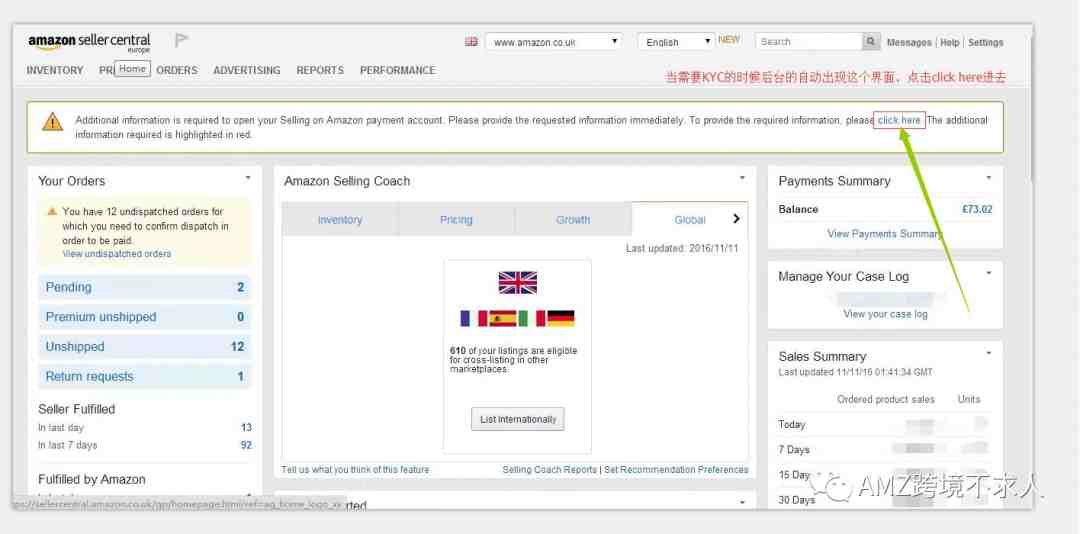Click the Today row in Sales Summary

point(884,424)
